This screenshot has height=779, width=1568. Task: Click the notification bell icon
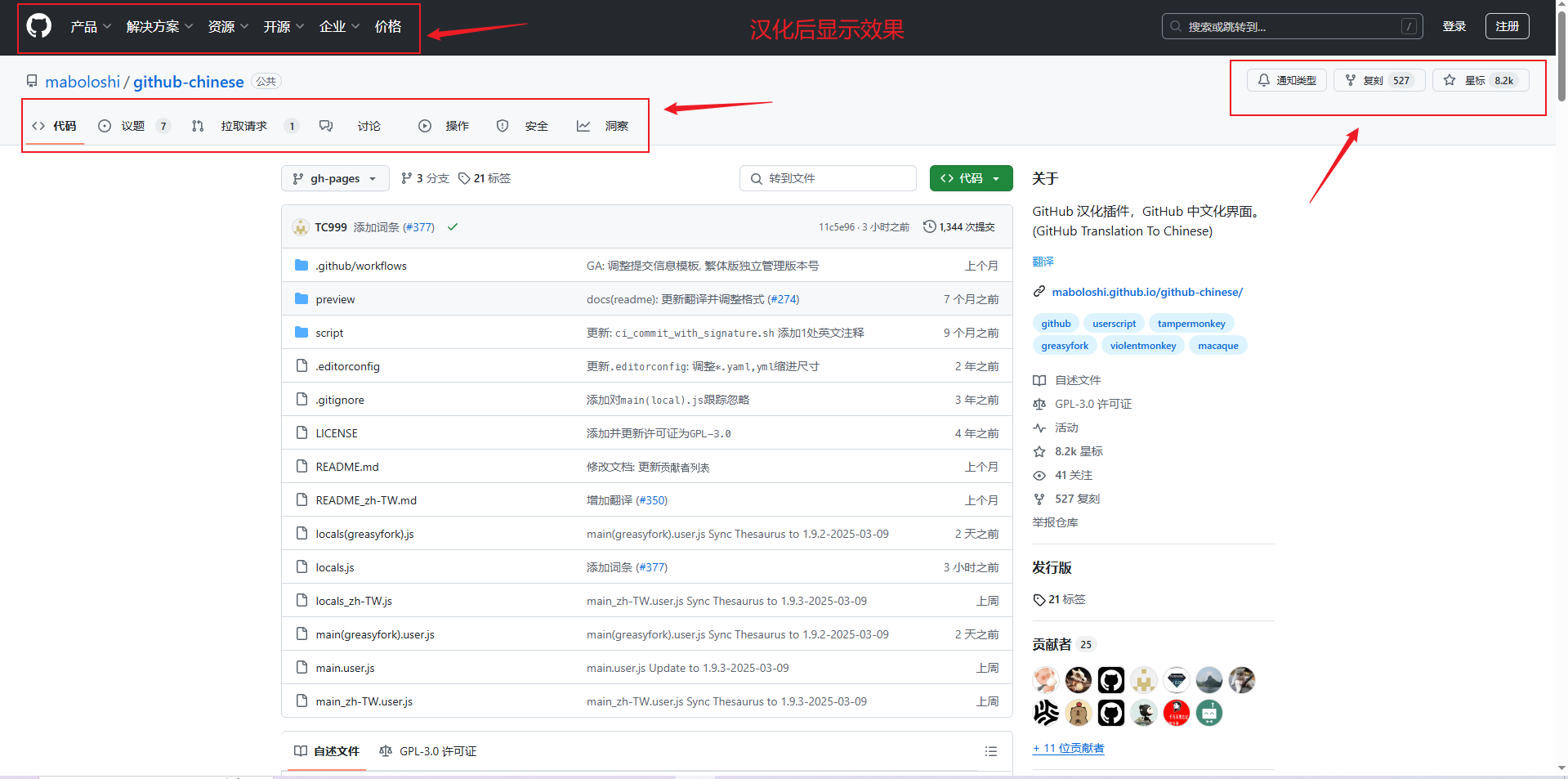(1264, 80)
